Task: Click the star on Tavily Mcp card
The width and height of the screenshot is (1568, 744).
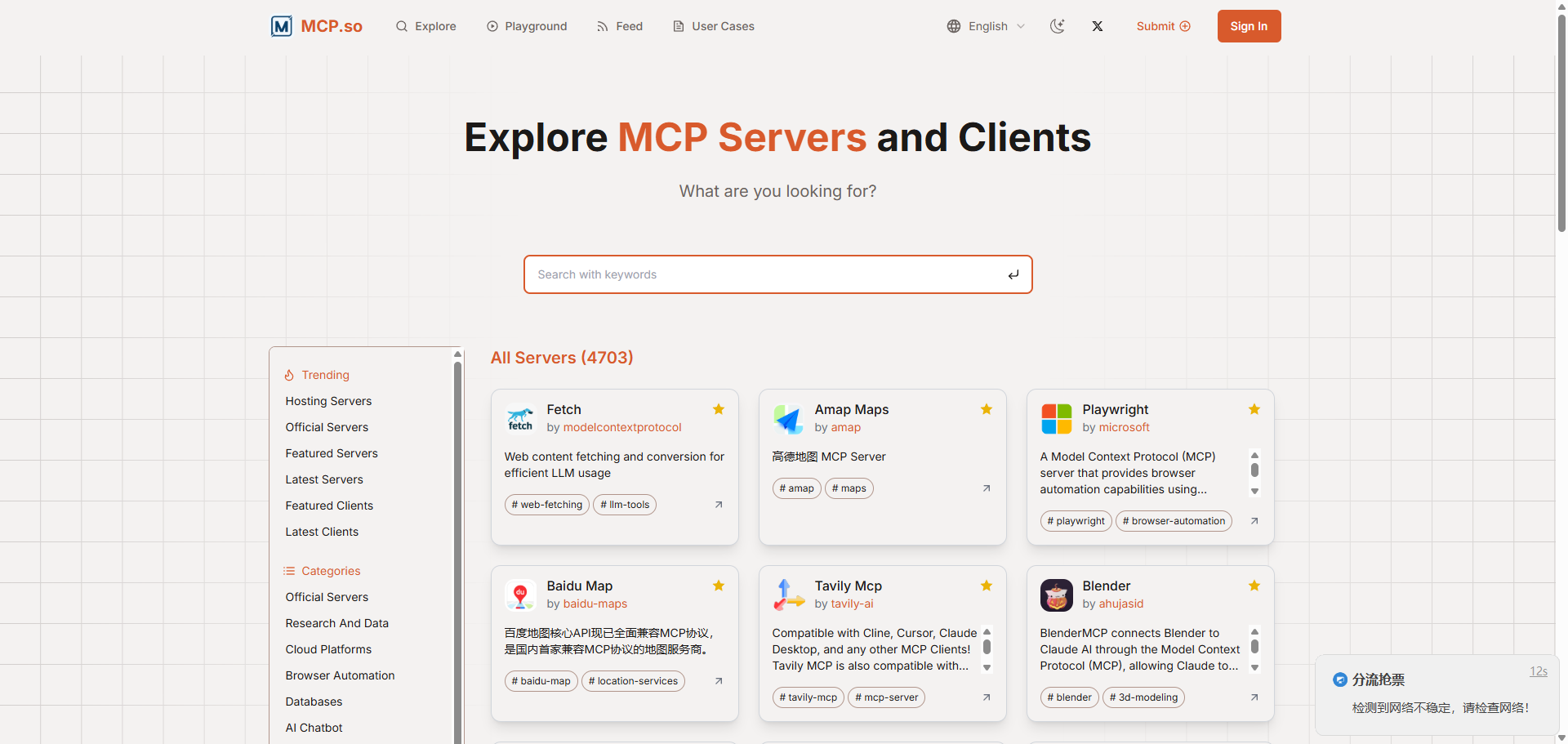Action: [x=987, y=586]
